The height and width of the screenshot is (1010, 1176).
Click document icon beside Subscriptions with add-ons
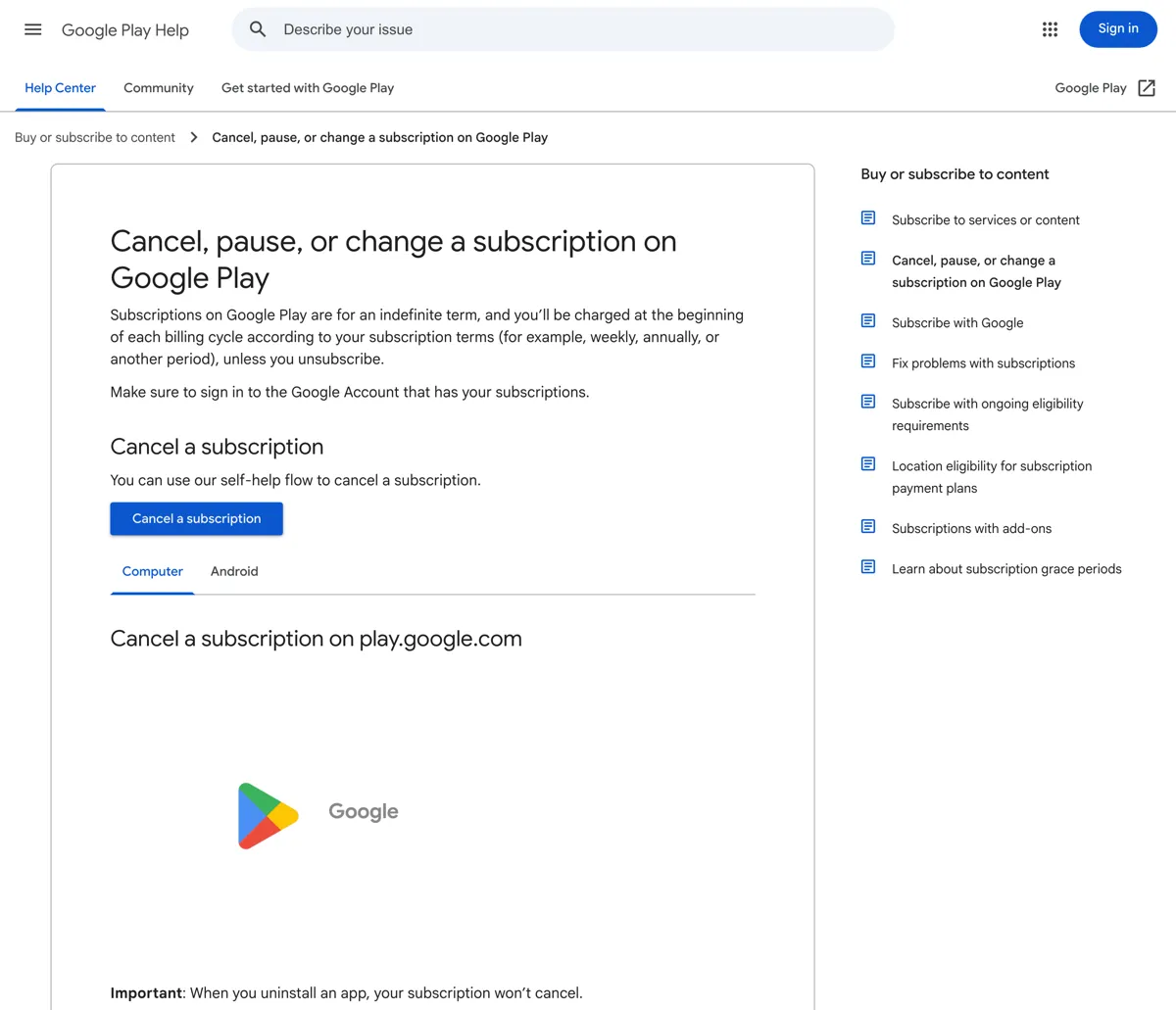[868, 526]
